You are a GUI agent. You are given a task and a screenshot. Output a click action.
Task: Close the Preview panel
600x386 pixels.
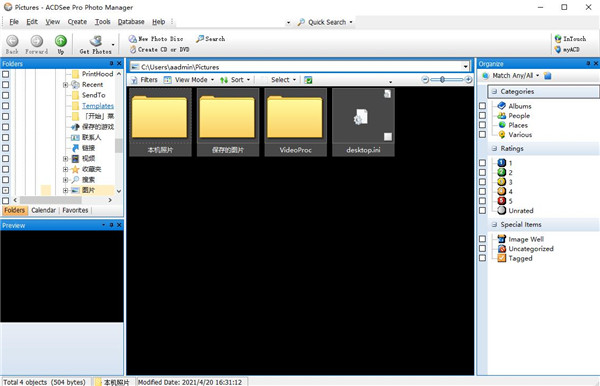[119, 225]
